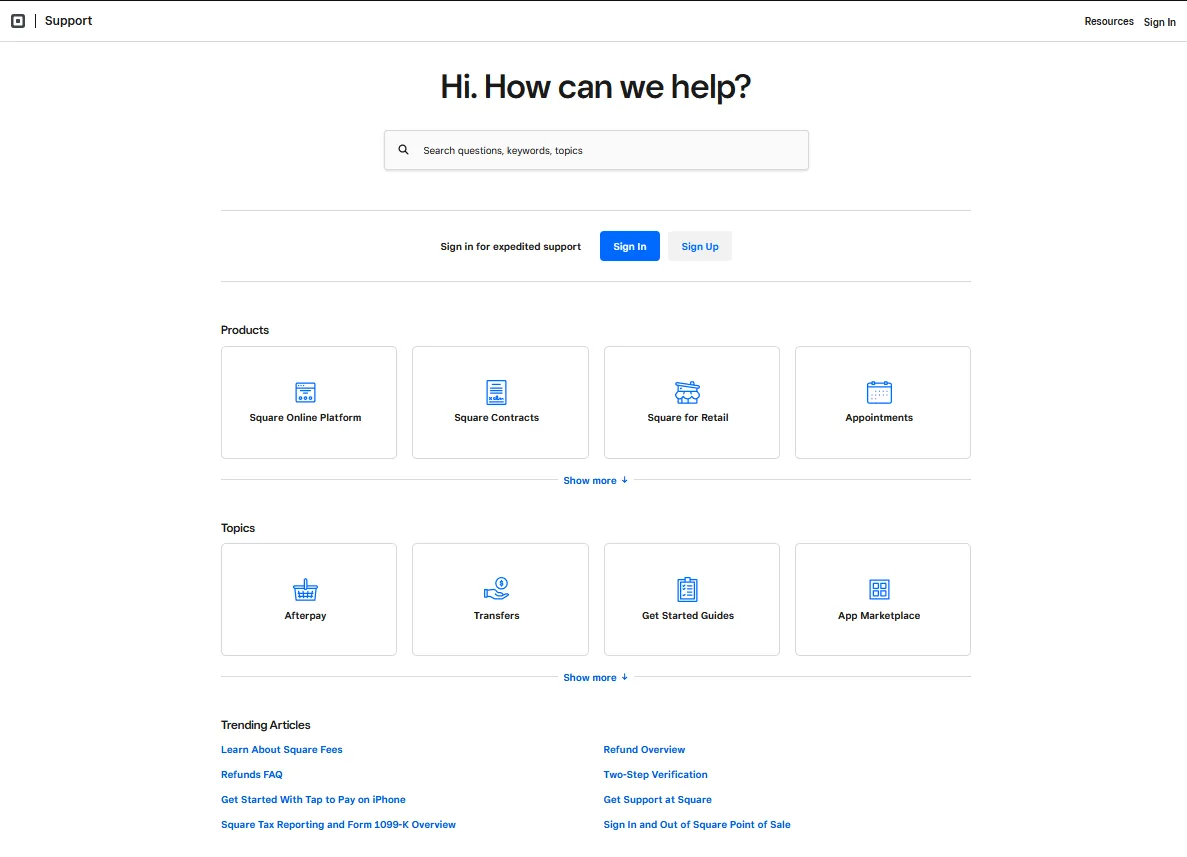
Task: Focus the search questions input field
Action: click(596, 150)
